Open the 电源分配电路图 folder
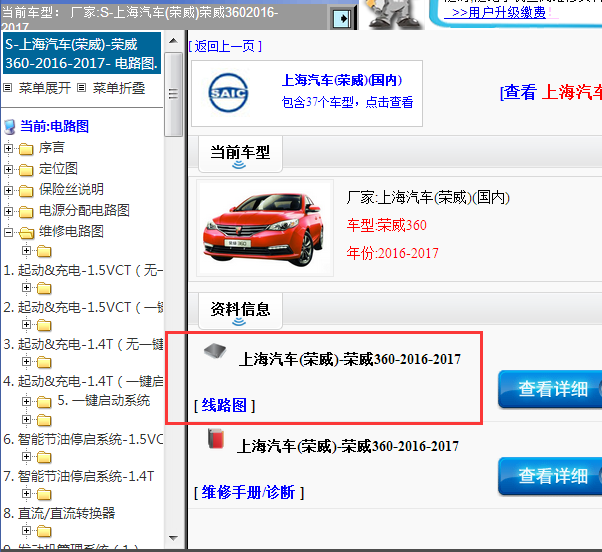 tap(84, 210)
